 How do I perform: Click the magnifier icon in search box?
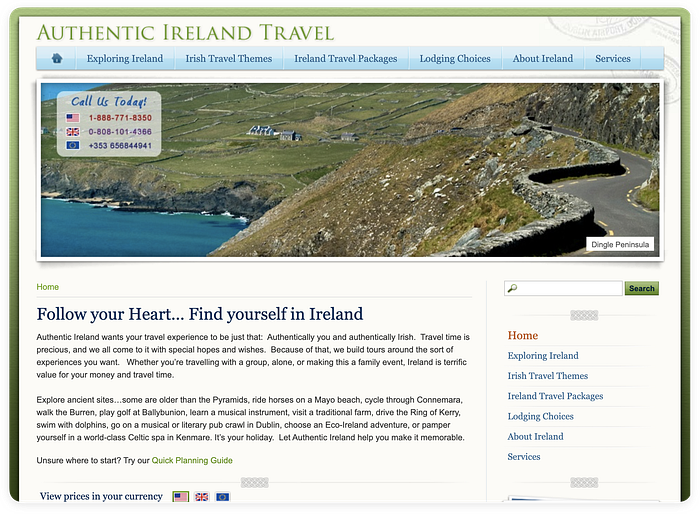513,289
